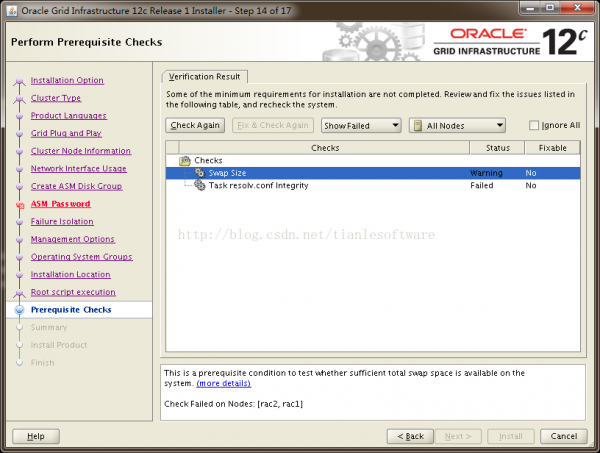Click the gear icon beside Task resolv.conf Integrity
This screenshot has height=453, width=600.
tap(200, 186)
